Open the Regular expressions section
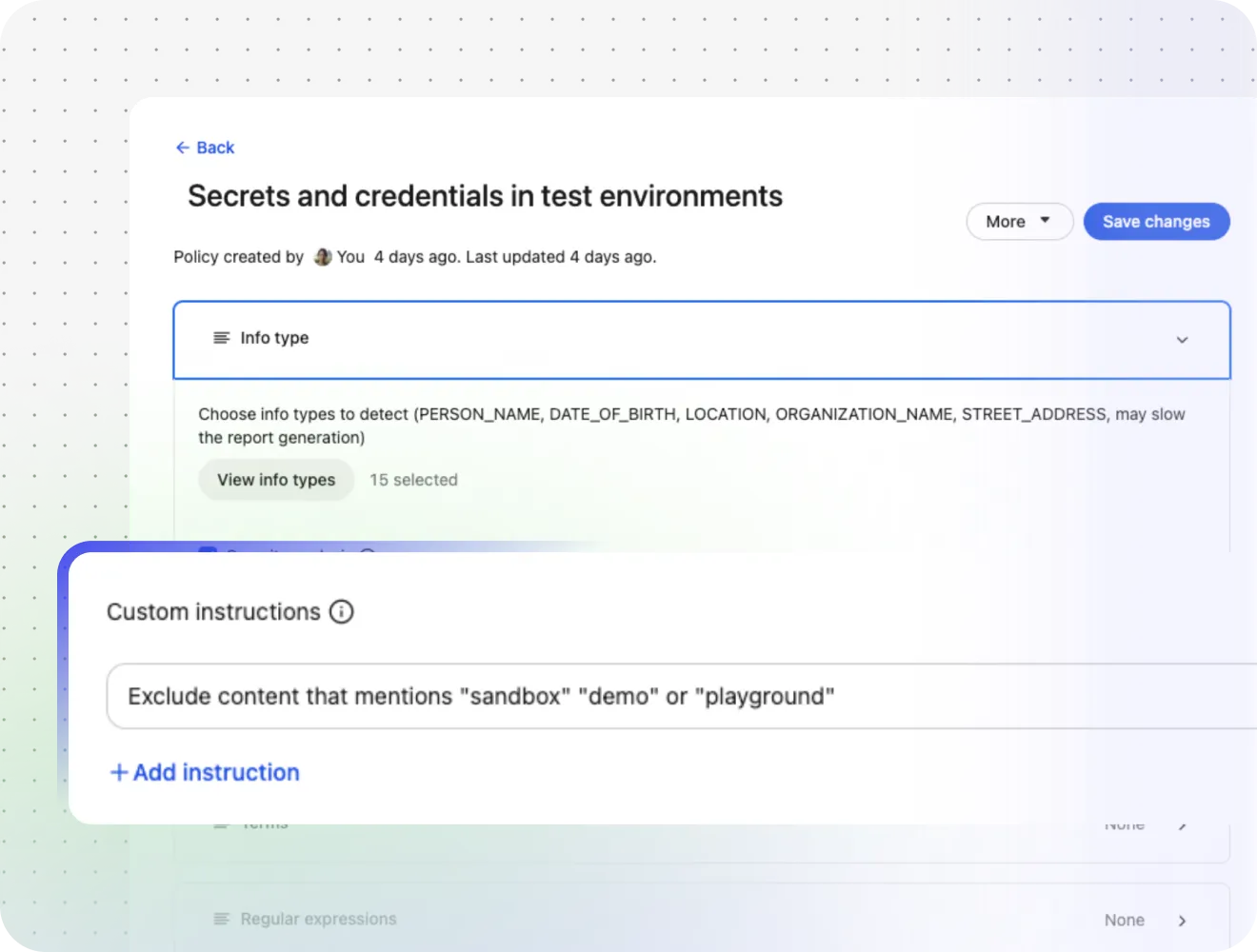 pos(702,919)
